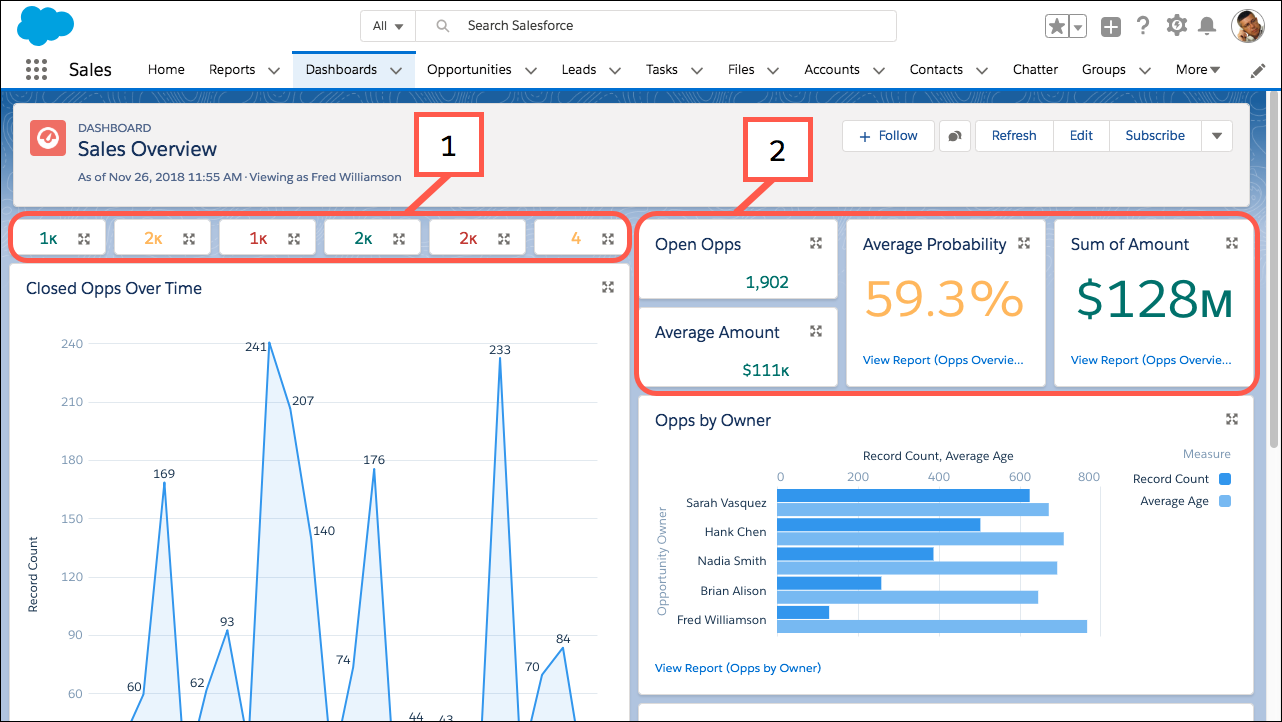Screen dimensions: 1282x722
Task: Open the Accounts tab
Action: coord(832,70)
